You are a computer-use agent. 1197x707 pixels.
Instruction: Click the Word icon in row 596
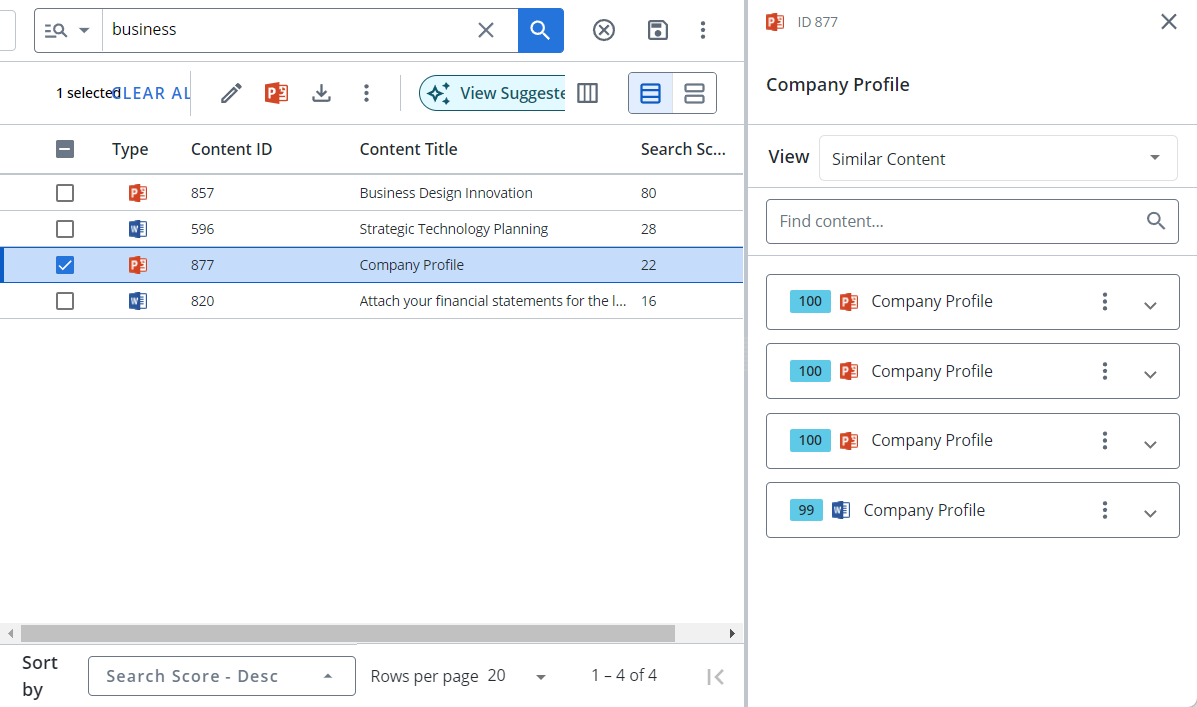pyautogui.click(x=137, y=229)
